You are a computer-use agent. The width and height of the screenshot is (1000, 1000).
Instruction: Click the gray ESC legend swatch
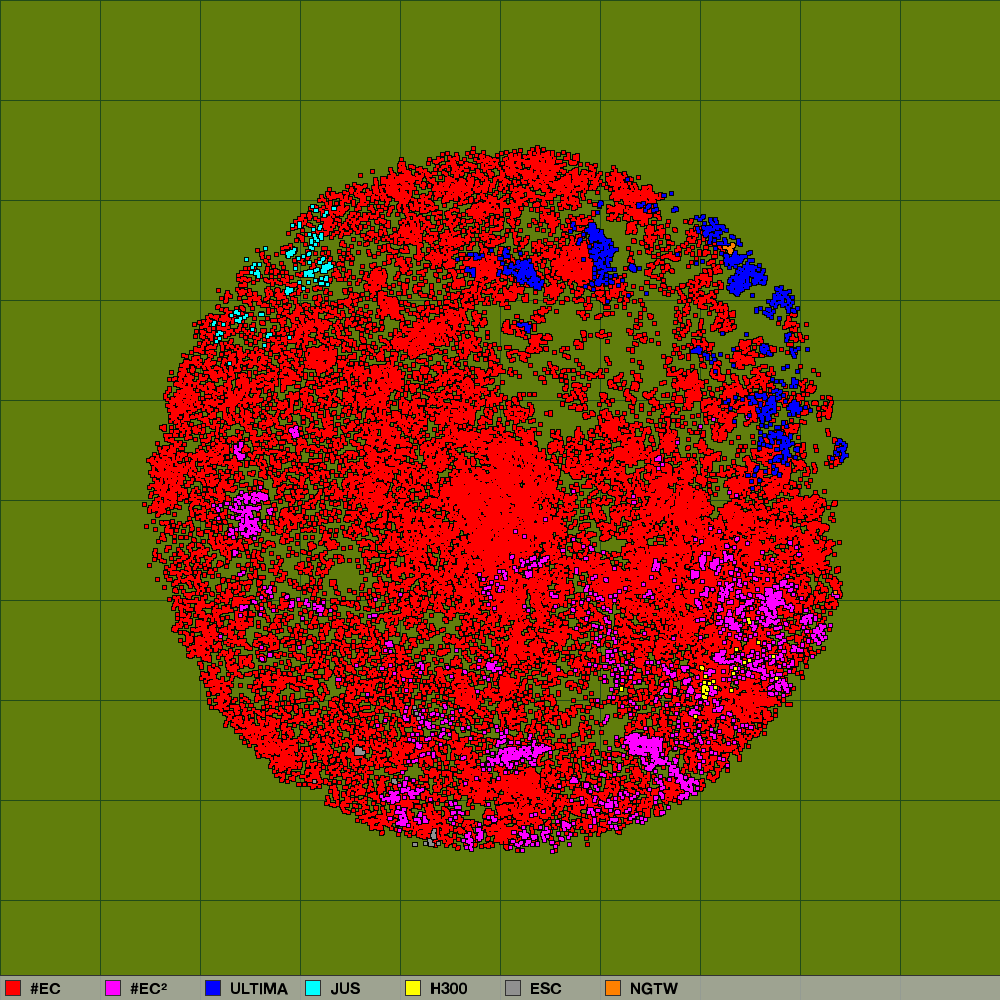pos(513,988)
